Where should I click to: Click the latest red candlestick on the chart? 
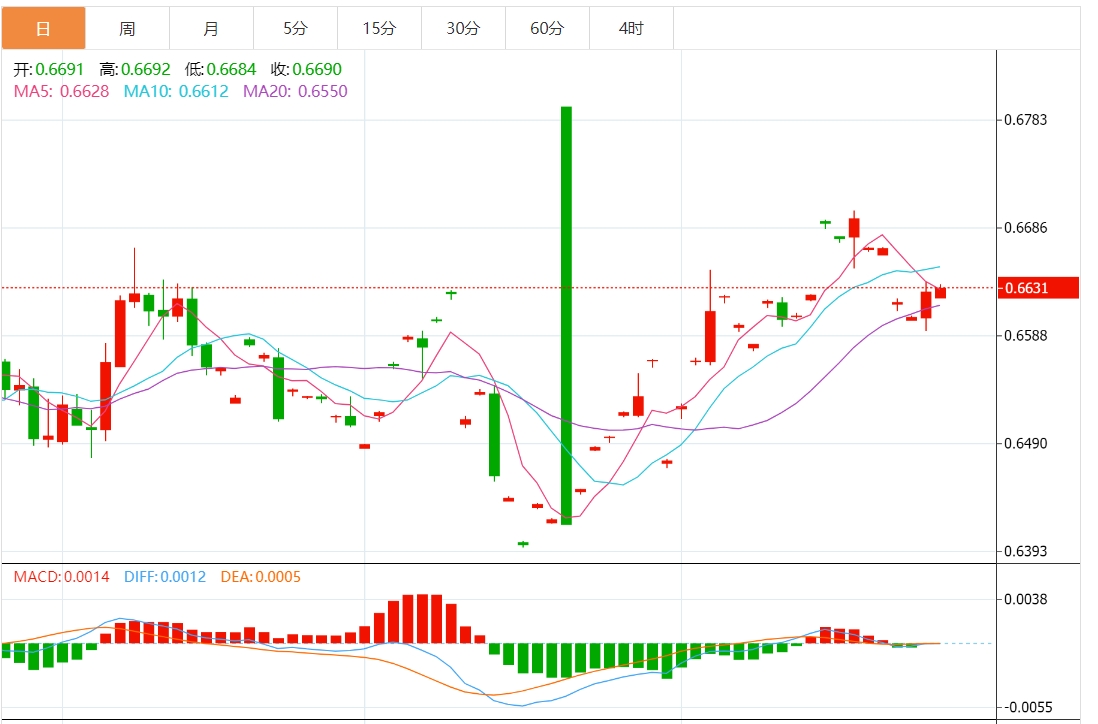940,292
